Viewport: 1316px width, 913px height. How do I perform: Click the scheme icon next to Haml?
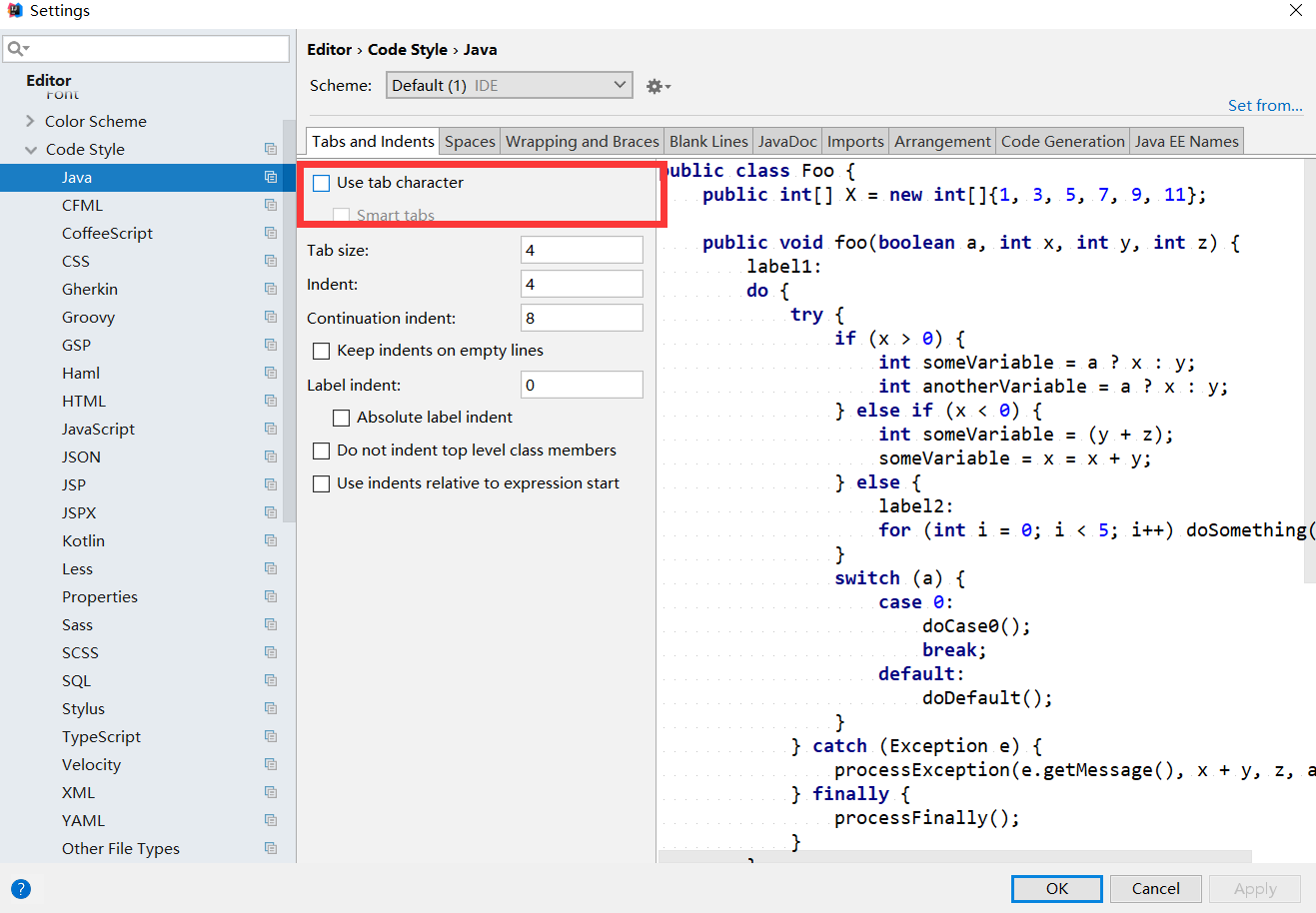[x=271, y=373]
